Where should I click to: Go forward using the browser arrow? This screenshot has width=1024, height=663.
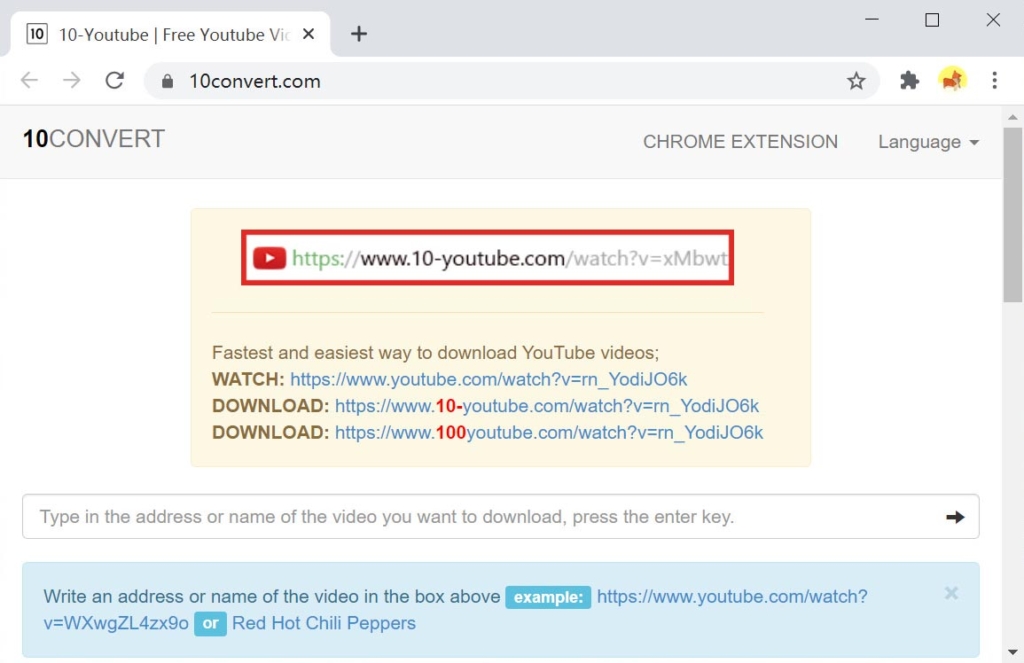tap(72, 80)
